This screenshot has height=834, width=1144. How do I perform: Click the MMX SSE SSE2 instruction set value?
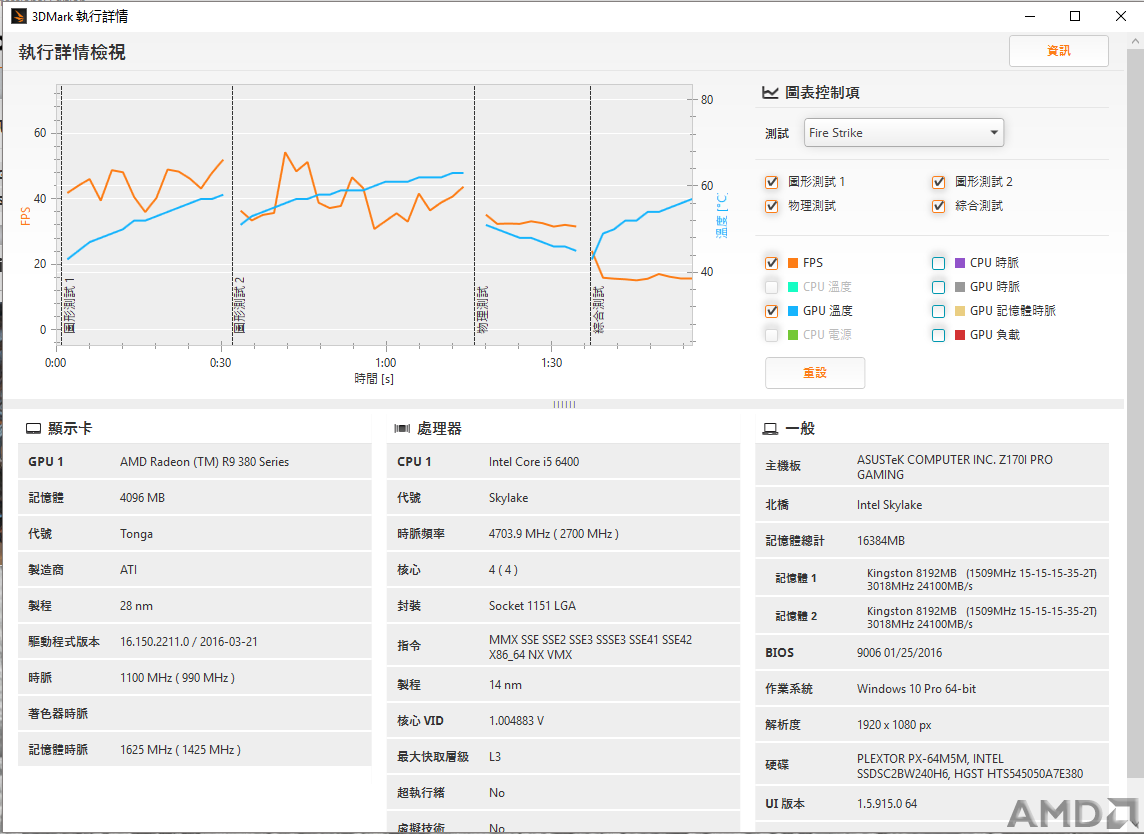[x=590, y=647]
